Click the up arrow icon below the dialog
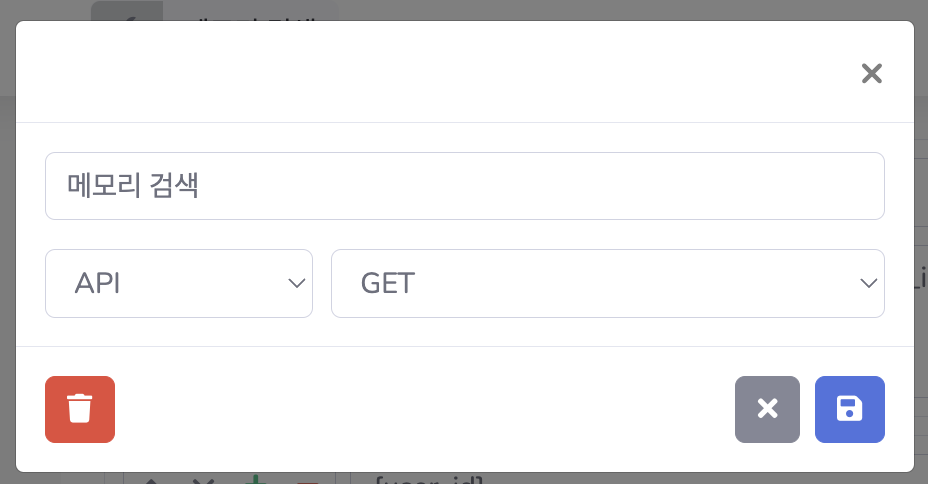 [152, 480]
